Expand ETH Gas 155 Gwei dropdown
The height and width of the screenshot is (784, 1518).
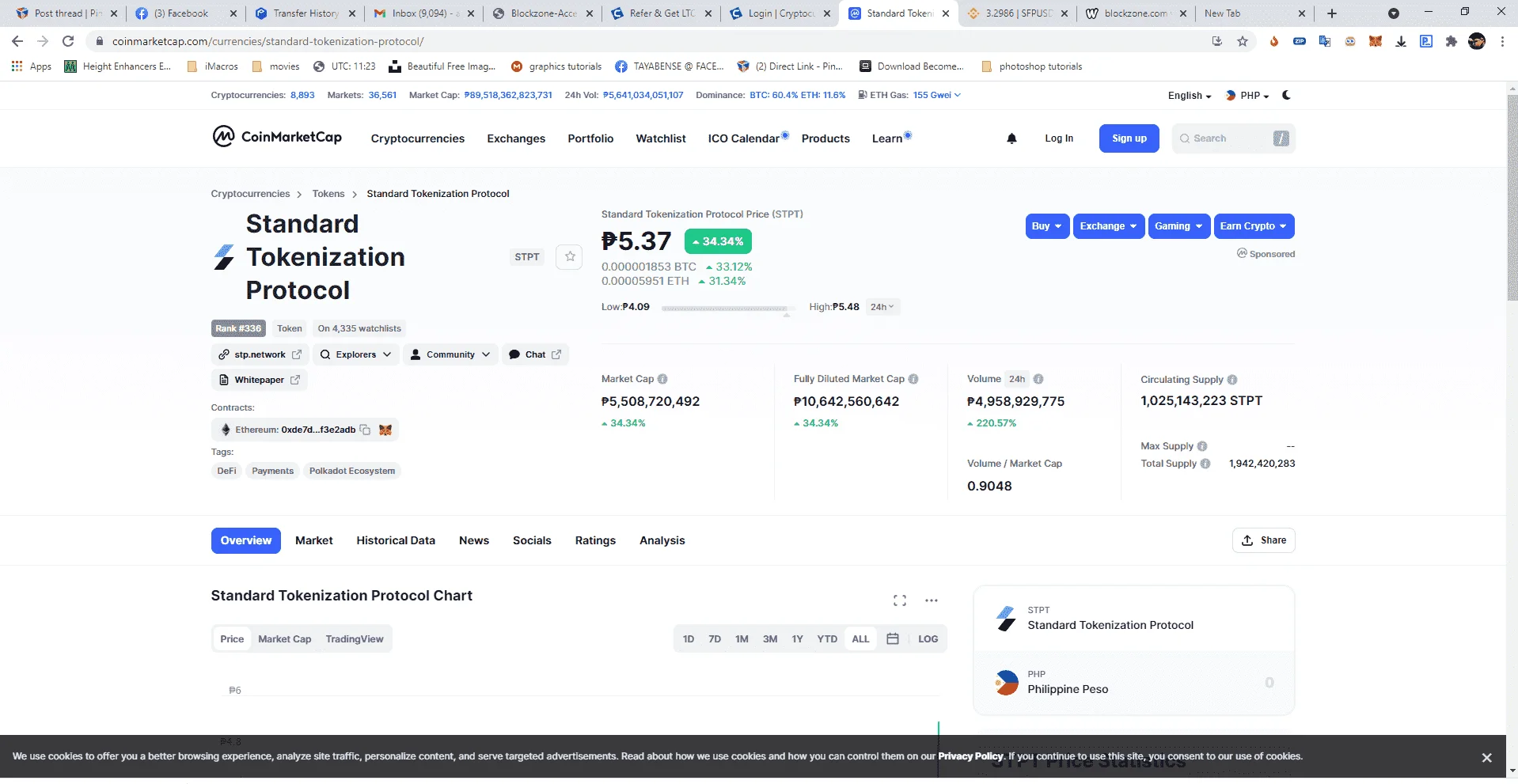(x=937, y=95)
